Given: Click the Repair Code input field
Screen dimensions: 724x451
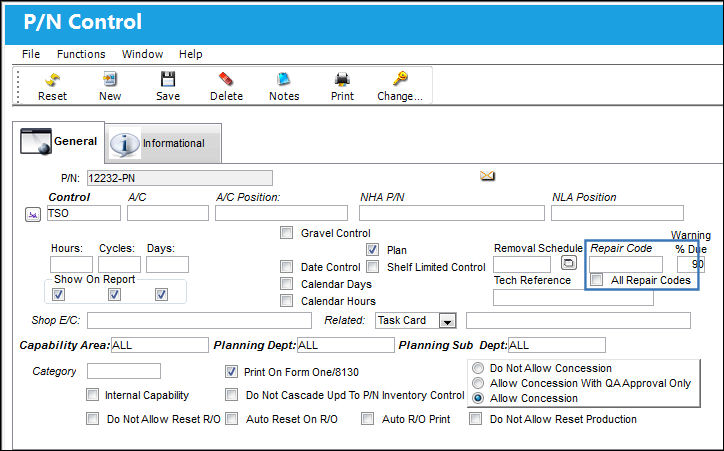Looking at the screenshot, I should pos(626,265).
